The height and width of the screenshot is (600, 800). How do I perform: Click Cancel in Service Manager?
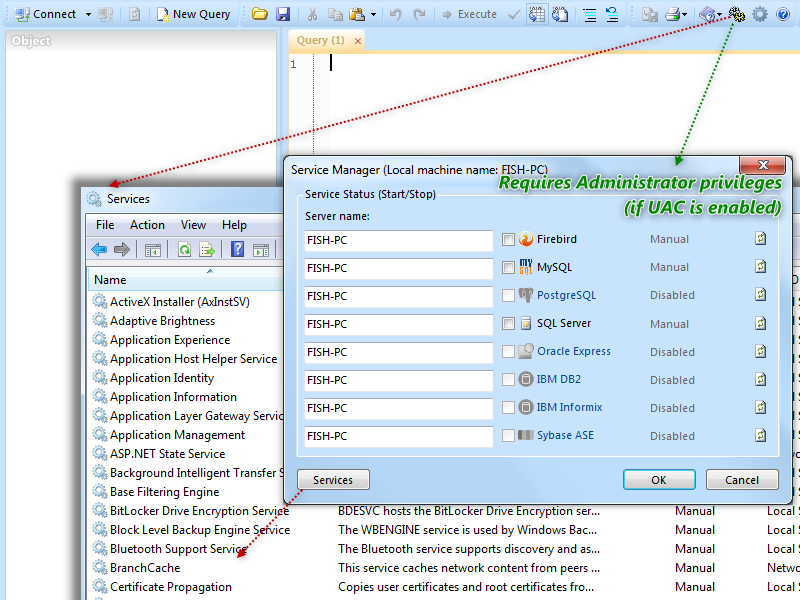[742, 480]
